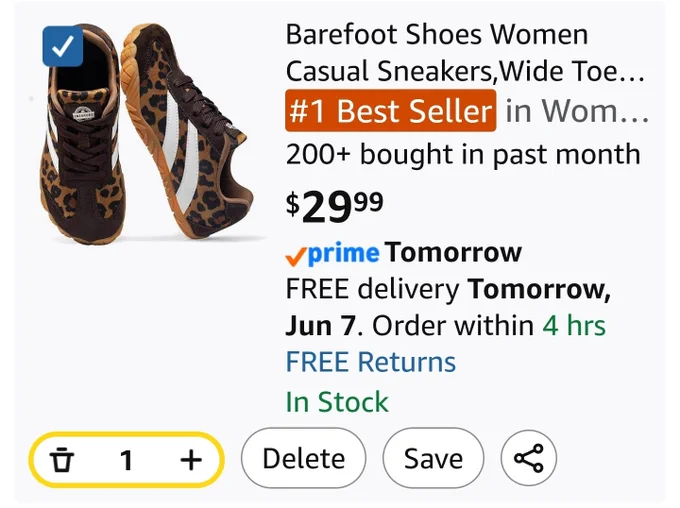The image size is (680, 508).
Task: Click the truncated 'in Wom…' category link
Action: [x=577, y=111]
